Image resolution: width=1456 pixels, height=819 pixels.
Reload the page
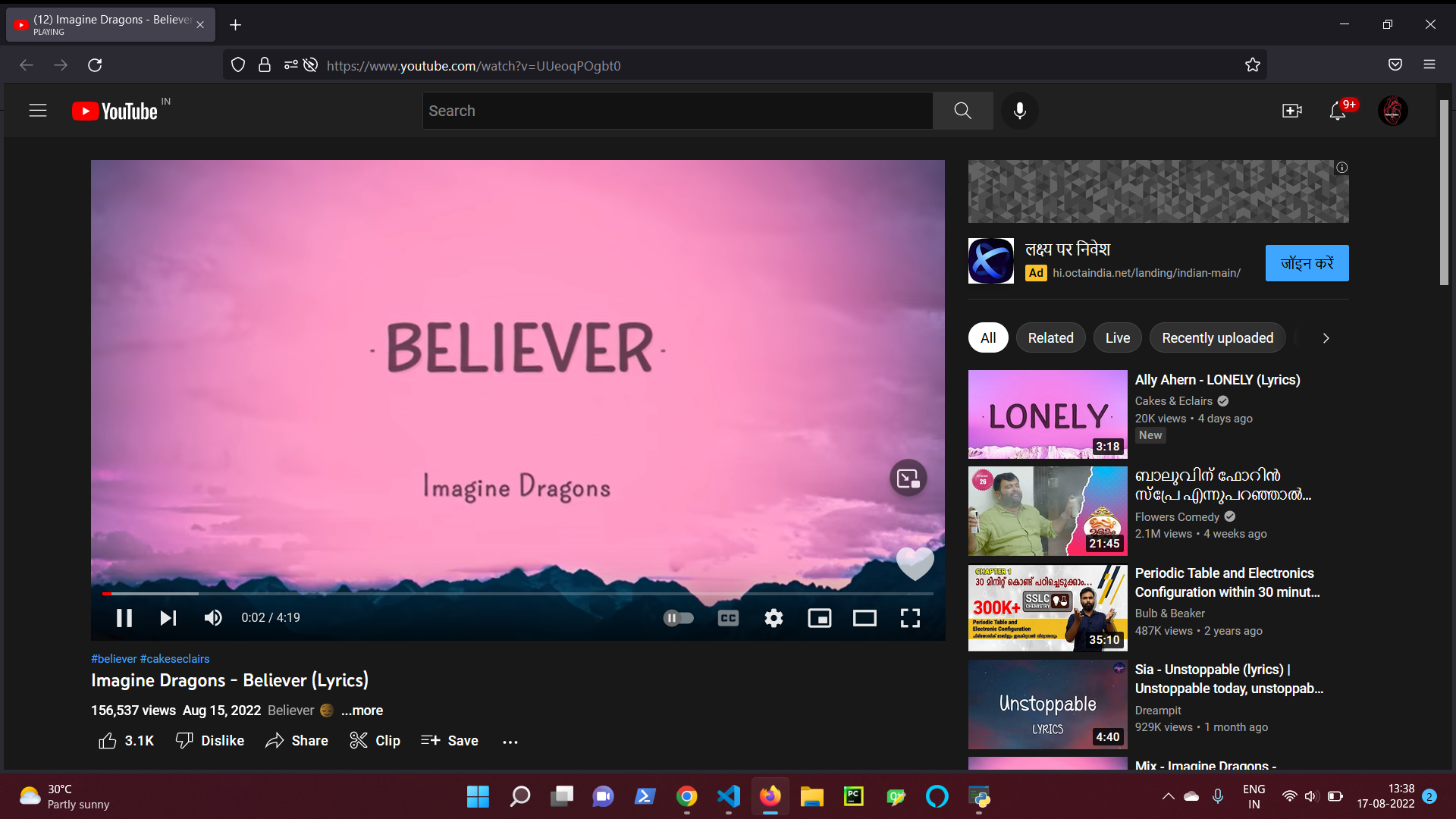click(95, 65)
